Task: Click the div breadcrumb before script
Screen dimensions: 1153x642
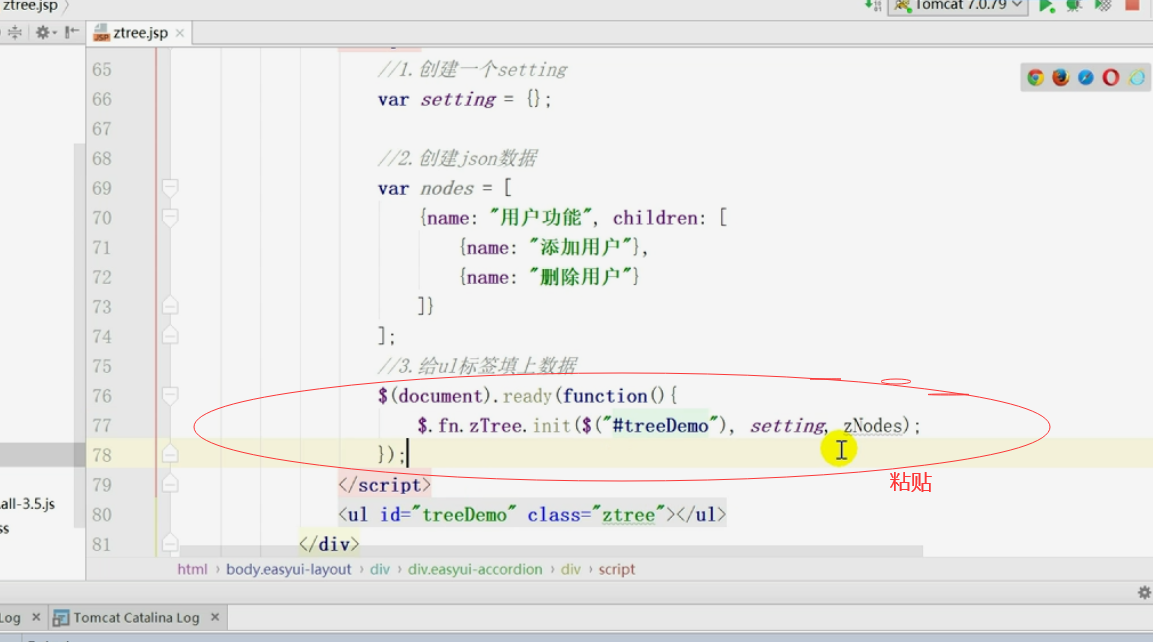Action: click(571, 569)
